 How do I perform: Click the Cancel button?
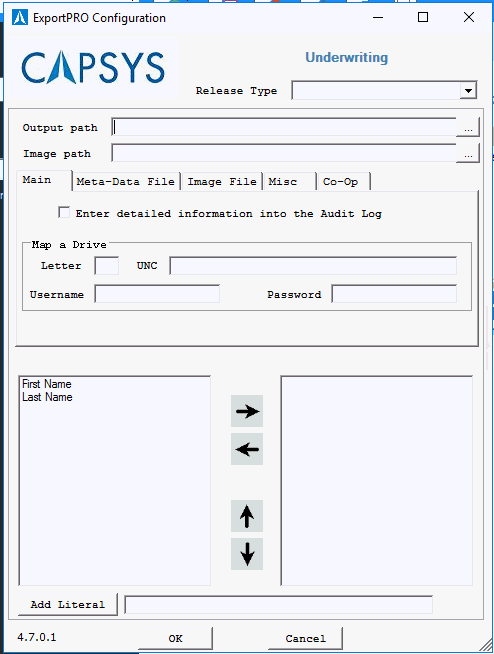[x=305, y=638]
